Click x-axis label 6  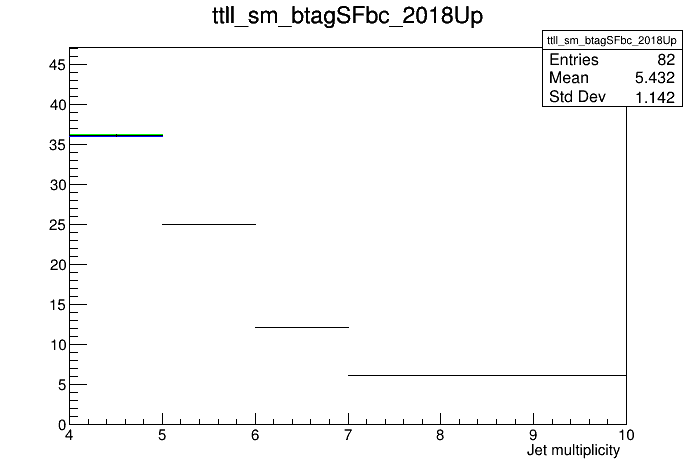255,435
